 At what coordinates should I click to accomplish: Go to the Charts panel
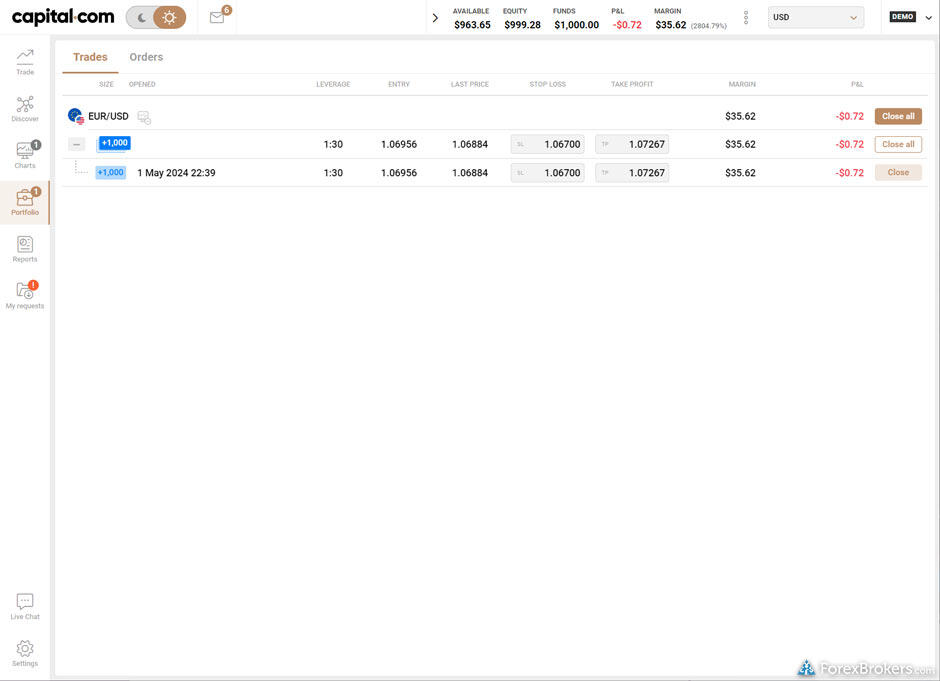click(25, 154)
